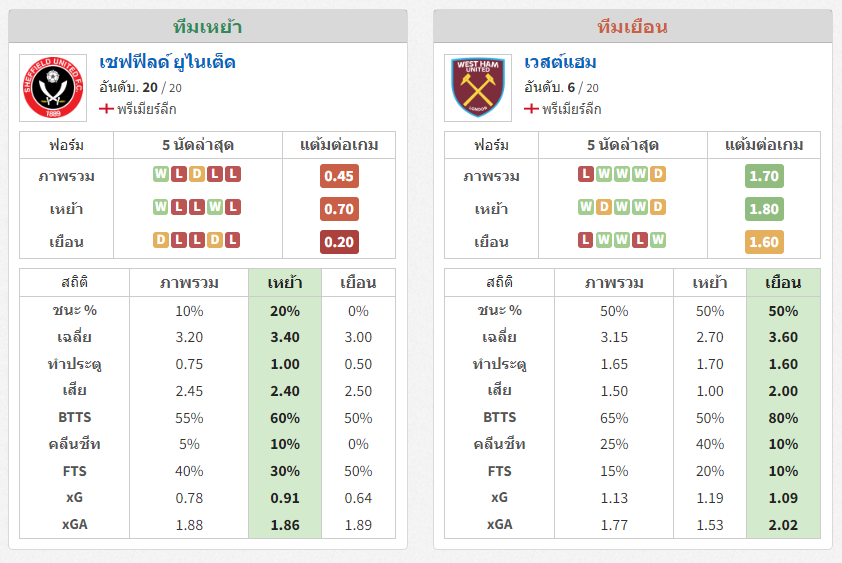
Task: Open พรีเมียร์ลีก league link under West Ham
Action: (571, 109)
